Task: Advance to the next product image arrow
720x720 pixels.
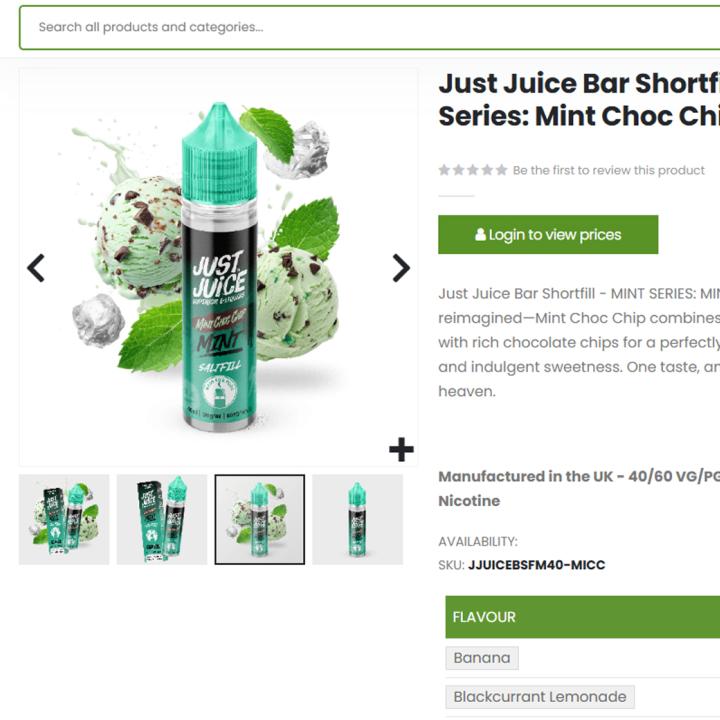Action: click(x=401, y=268)
